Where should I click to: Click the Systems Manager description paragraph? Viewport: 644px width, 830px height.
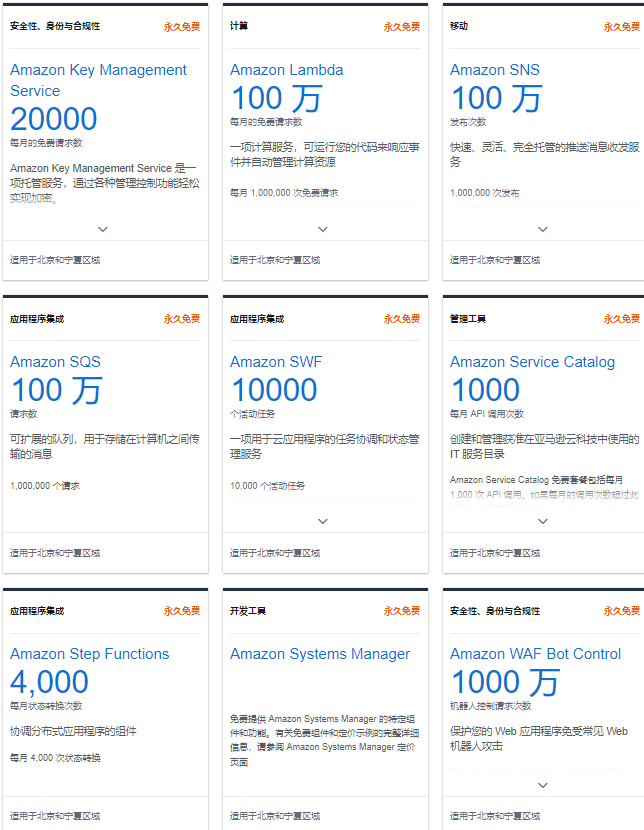(324, 740)
